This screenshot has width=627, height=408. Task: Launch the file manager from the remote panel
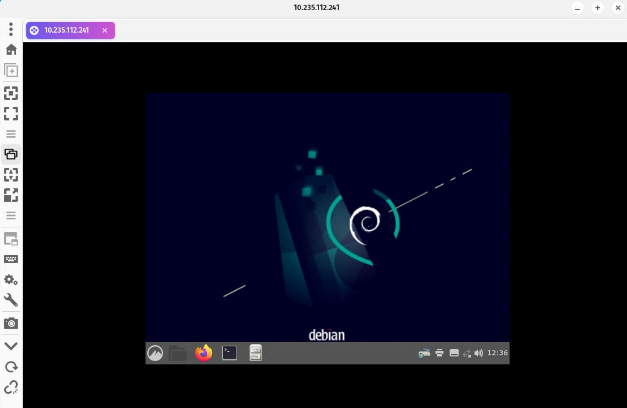(178, 353)
